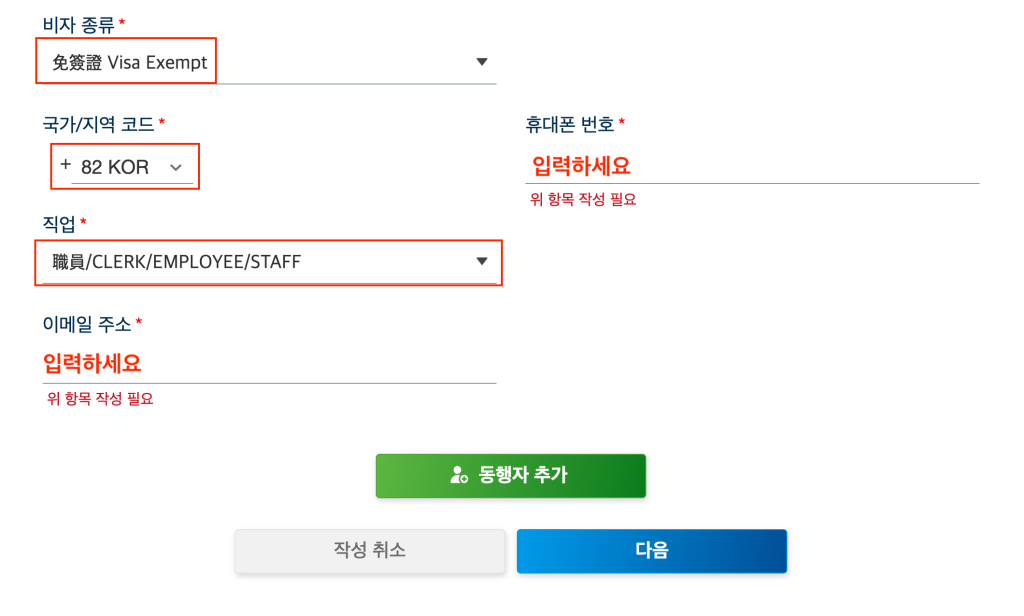Image resolution: width=1024 pixels, height=616 pixels.
Task: Click the triangle arrow of the occupation dropdown
Action: 482,262
